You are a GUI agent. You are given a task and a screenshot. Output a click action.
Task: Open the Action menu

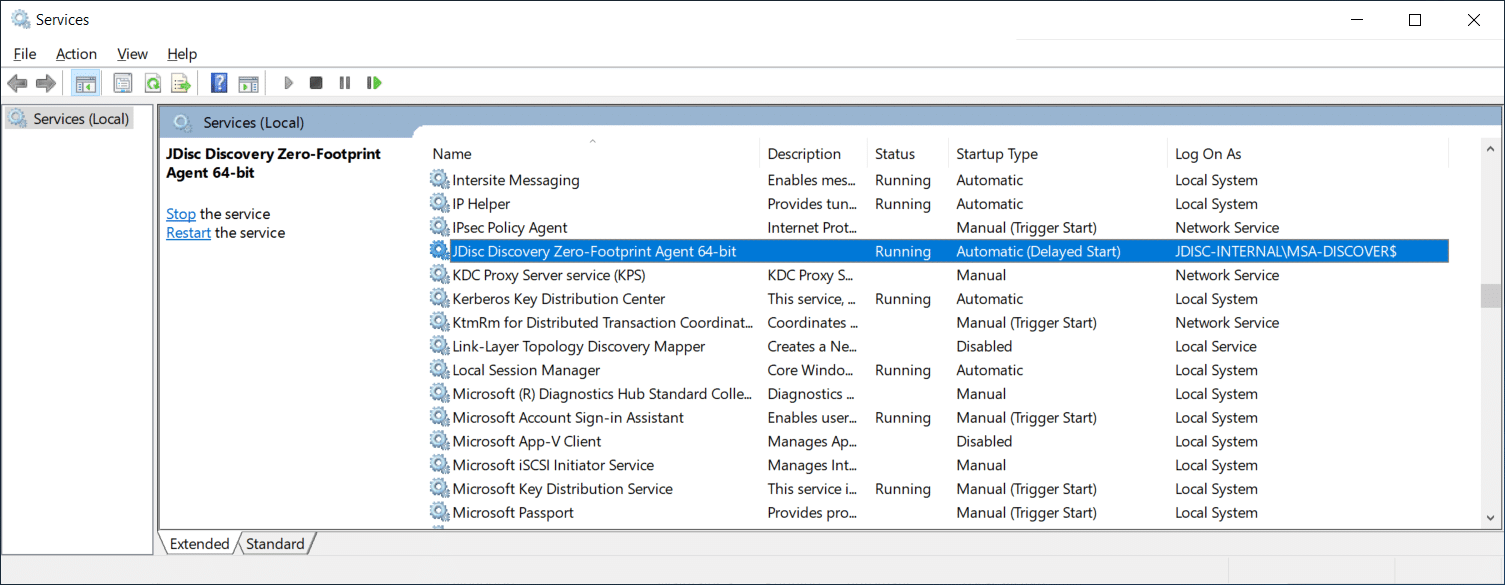(76, 53)
